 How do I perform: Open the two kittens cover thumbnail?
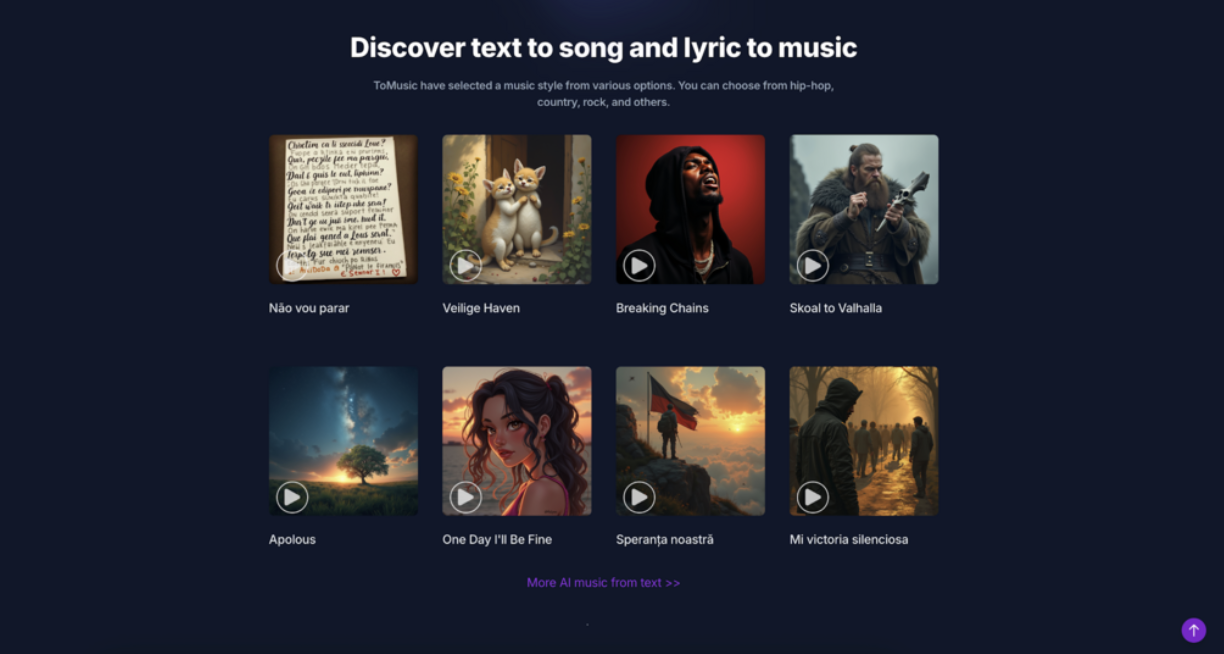tap(517, 209)
